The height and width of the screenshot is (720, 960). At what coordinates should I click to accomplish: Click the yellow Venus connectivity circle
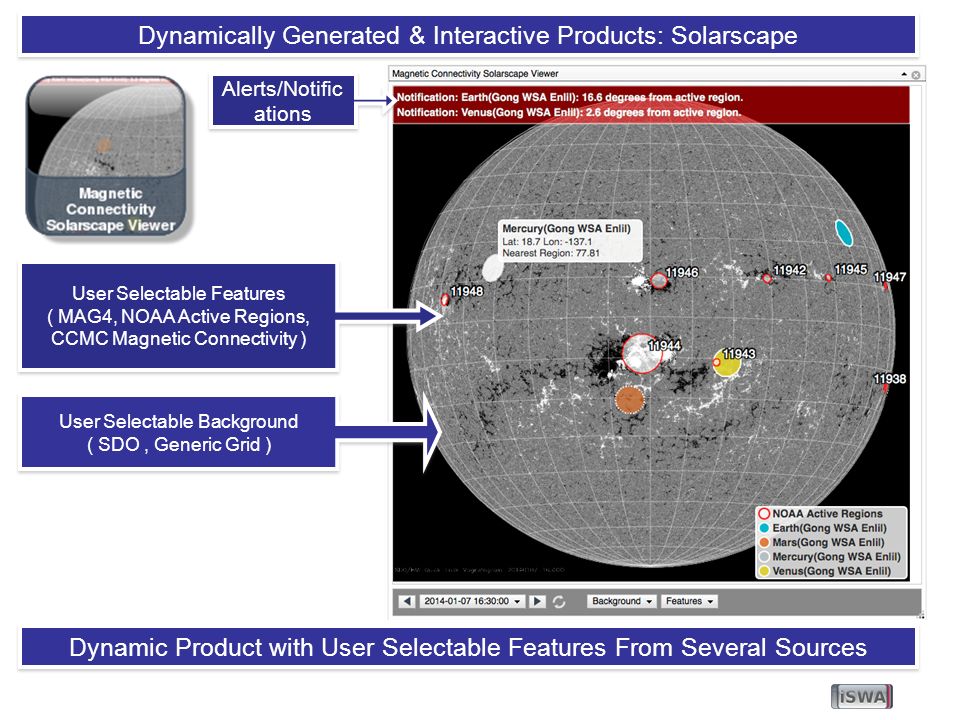729,363
